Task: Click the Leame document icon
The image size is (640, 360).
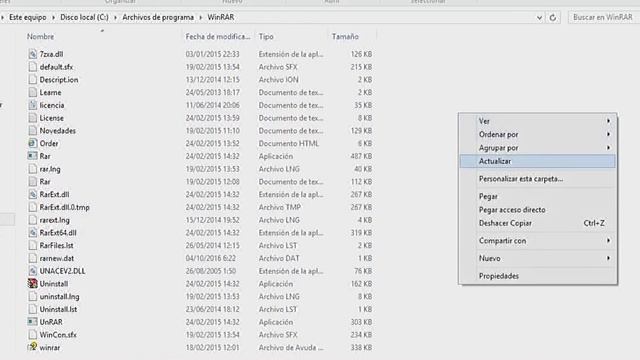Action: 33,92
